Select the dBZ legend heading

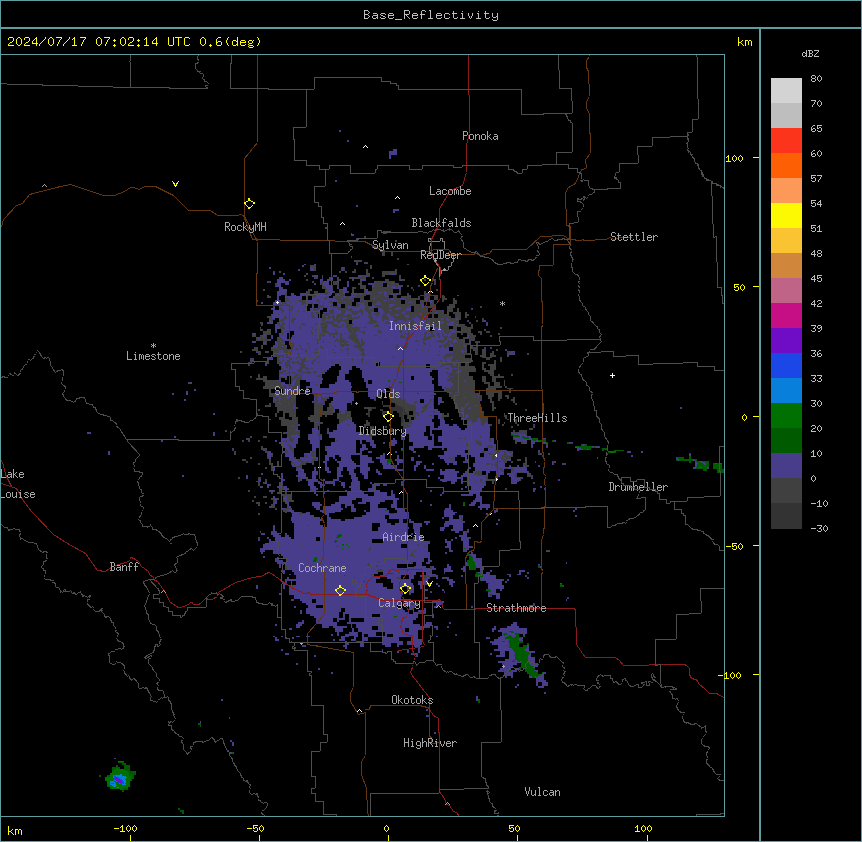tap(810, 54)
